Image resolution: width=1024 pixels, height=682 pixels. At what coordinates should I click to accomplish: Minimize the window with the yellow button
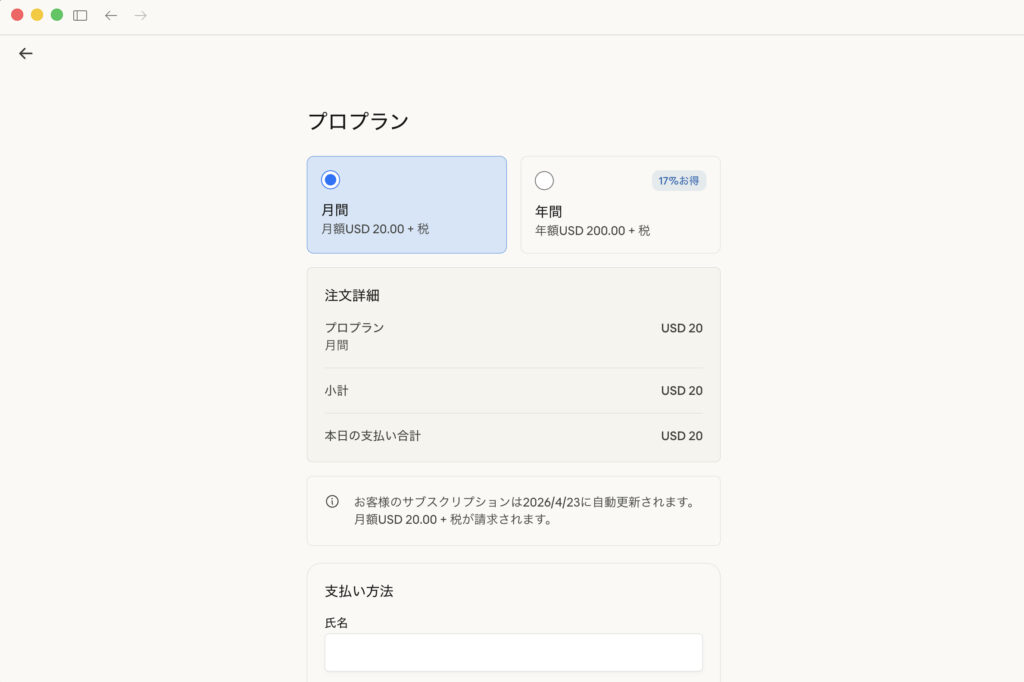pyautogui.click(x=37, y=15)
